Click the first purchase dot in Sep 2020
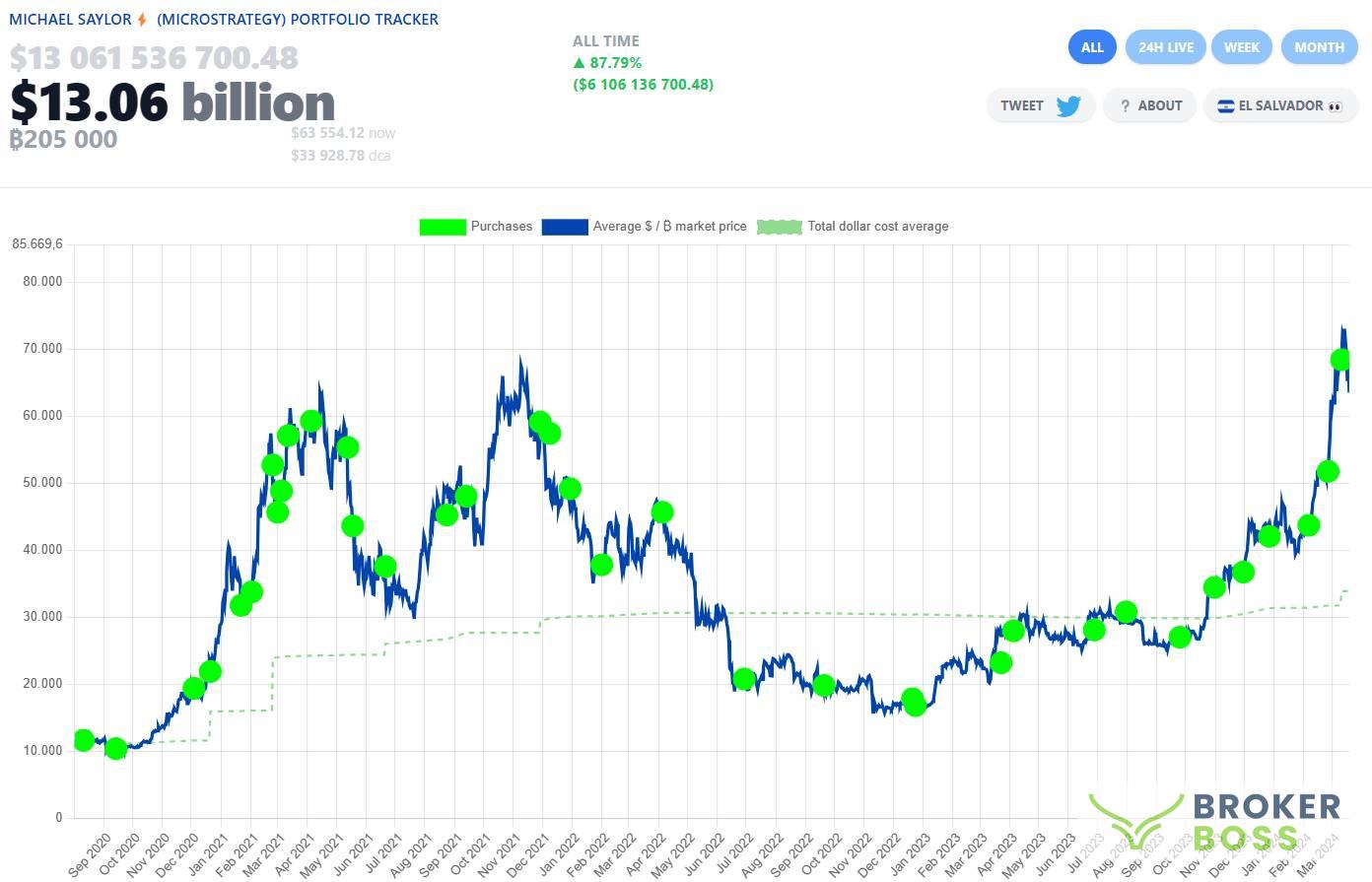The height and width of the screenshot is (882, 1372). (84, 740)
